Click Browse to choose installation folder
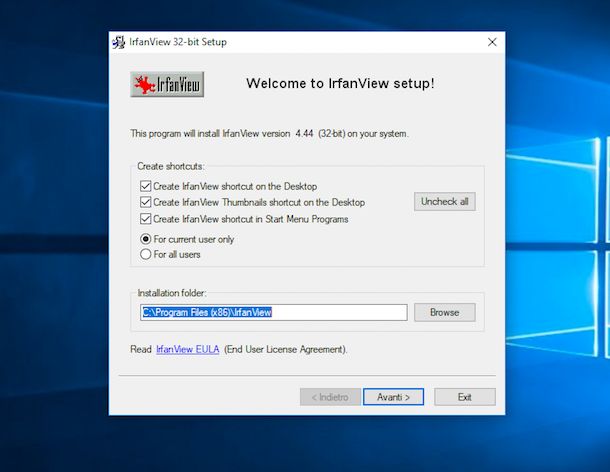Screen dimensions: 610x472 tap(444, 312)
